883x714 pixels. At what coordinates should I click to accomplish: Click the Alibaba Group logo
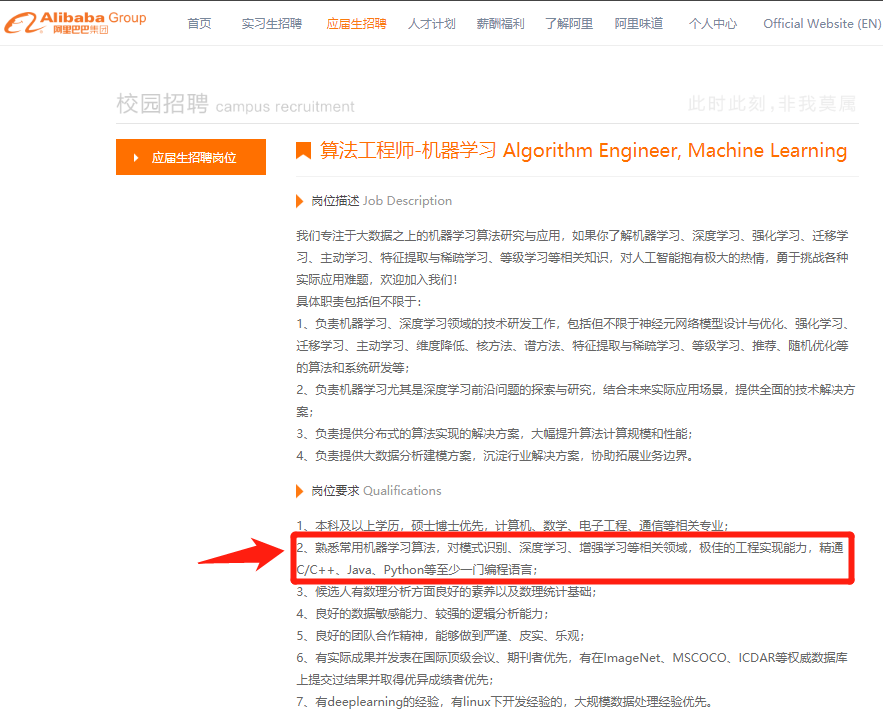coord(75,23)
